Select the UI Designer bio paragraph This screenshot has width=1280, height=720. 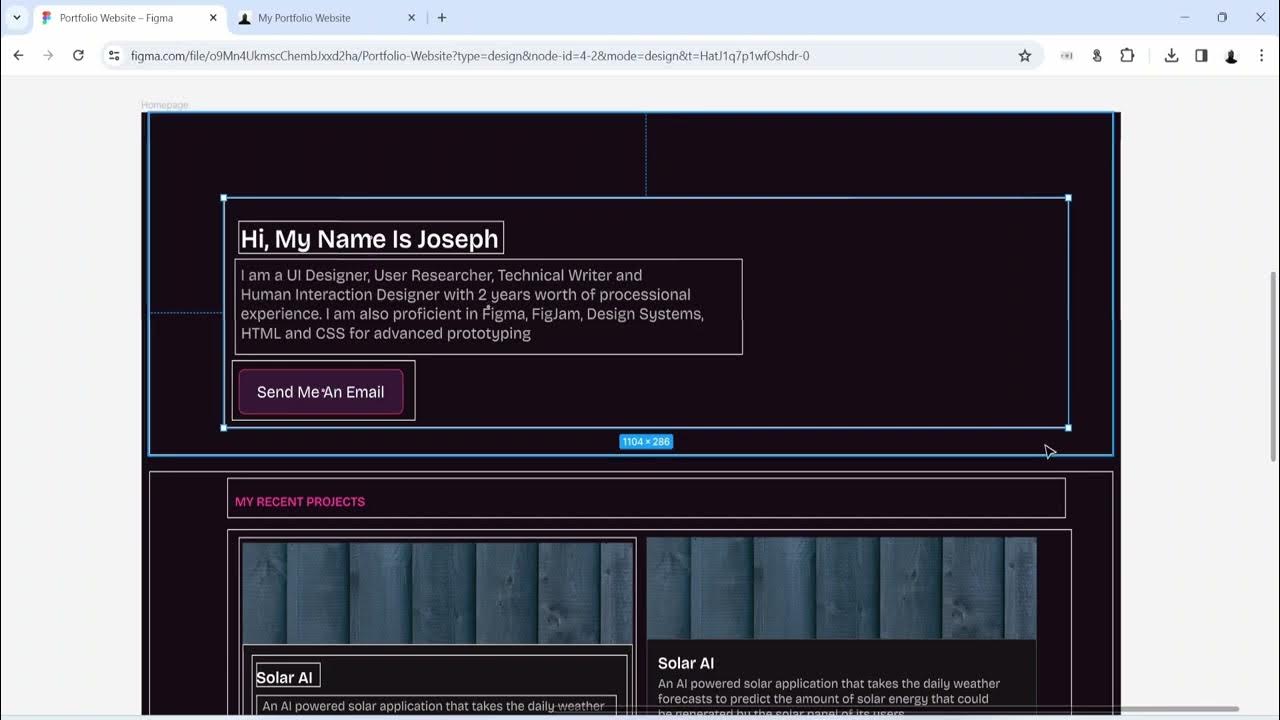point(488,305)
